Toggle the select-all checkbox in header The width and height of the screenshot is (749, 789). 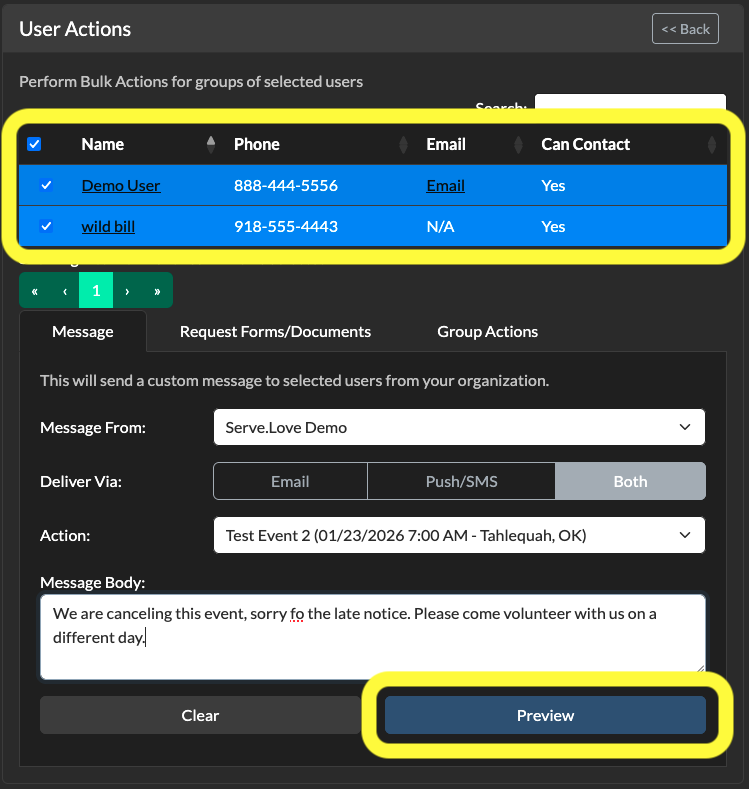pos(34,144)
